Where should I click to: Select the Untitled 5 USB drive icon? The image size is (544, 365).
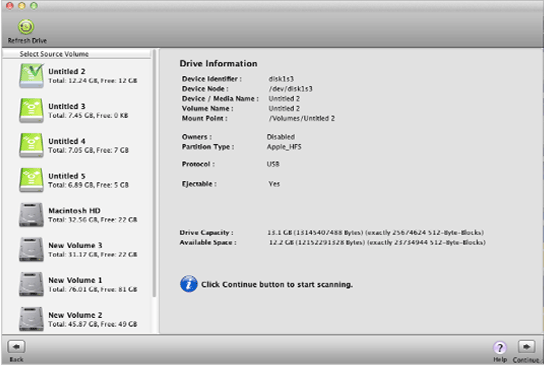coord(31,180)
